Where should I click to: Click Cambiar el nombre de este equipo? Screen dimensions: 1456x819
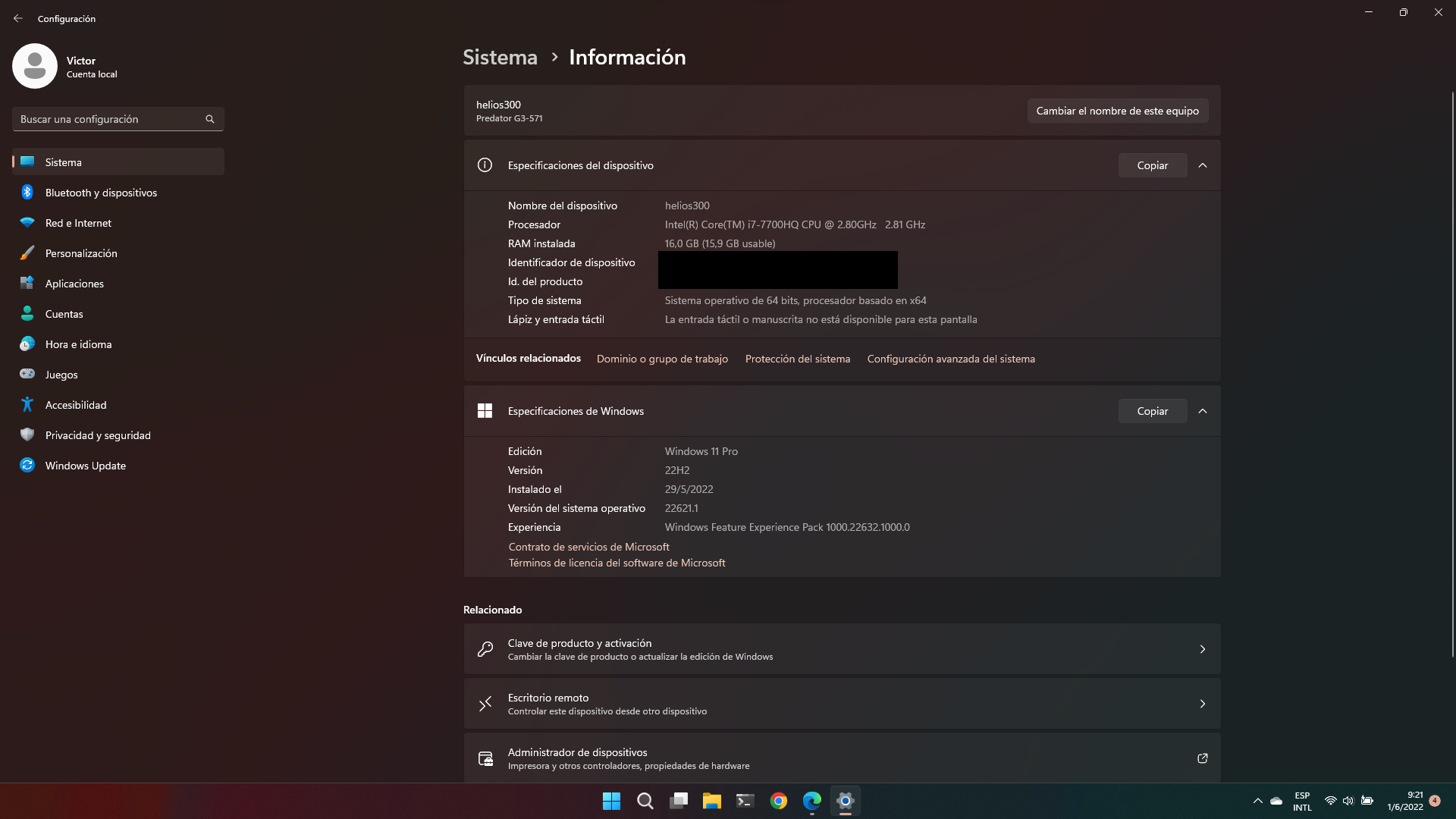[x=1117, y=111]
